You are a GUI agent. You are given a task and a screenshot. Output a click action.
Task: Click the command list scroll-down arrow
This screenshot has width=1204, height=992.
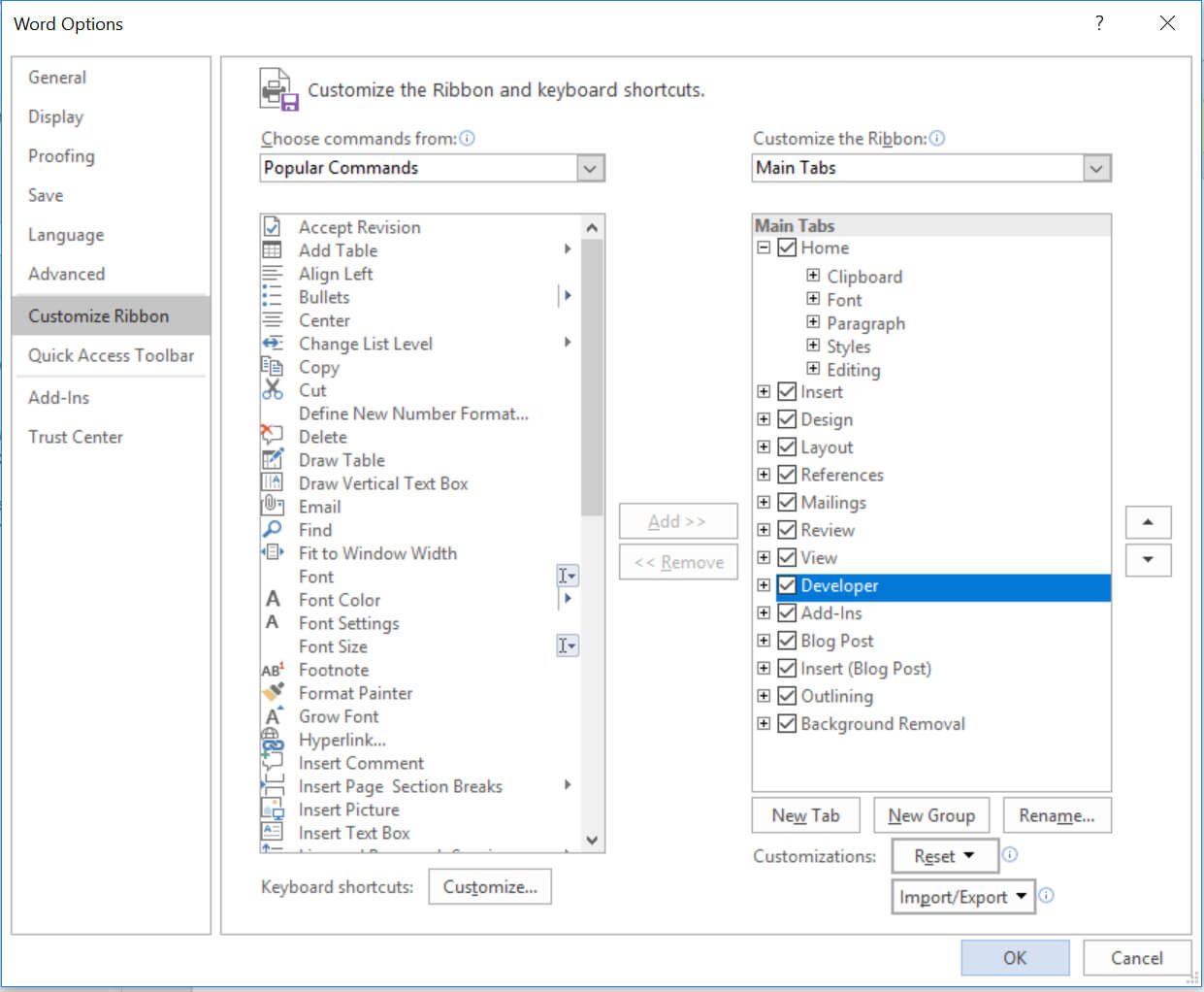click(592, 841)
